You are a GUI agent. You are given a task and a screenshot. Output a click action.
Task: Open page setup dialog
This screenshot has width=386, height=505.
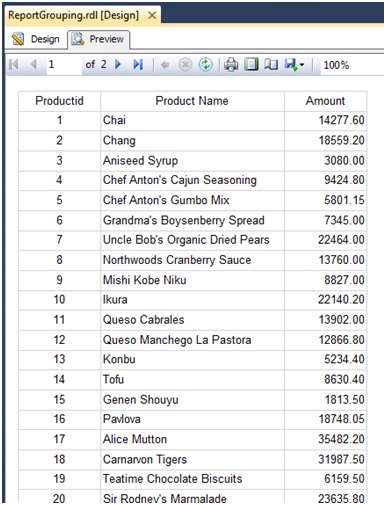tap(271, 64)
